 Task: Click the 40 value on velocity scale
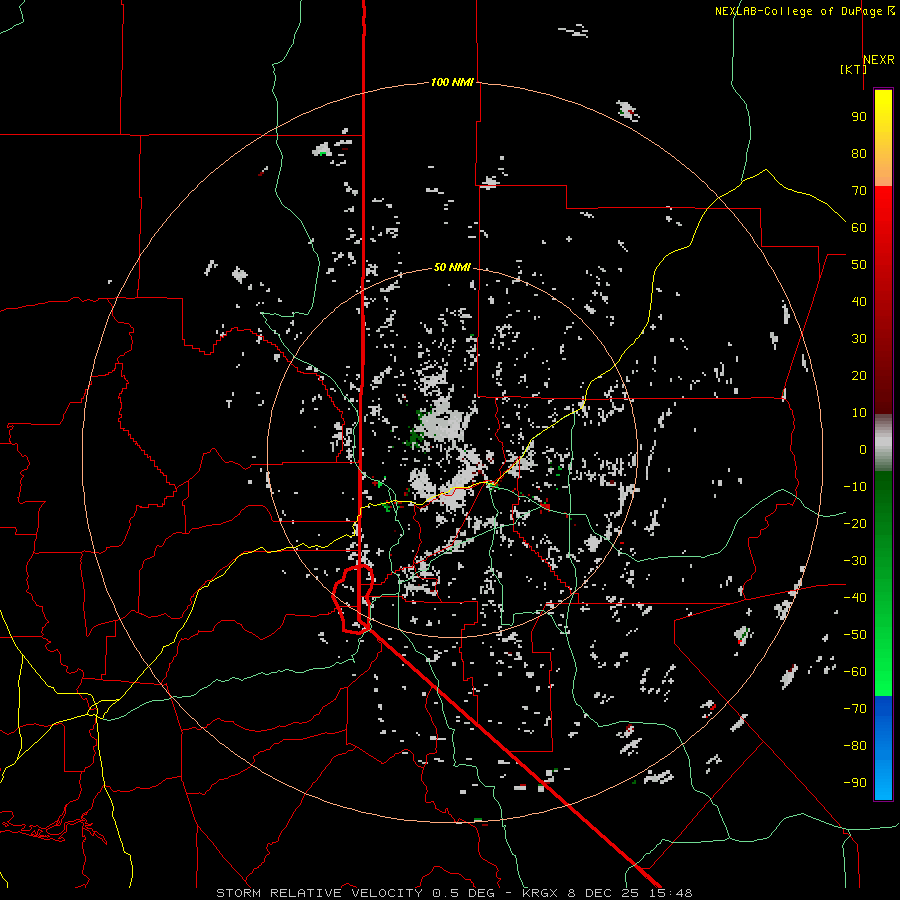click(859, 301)
